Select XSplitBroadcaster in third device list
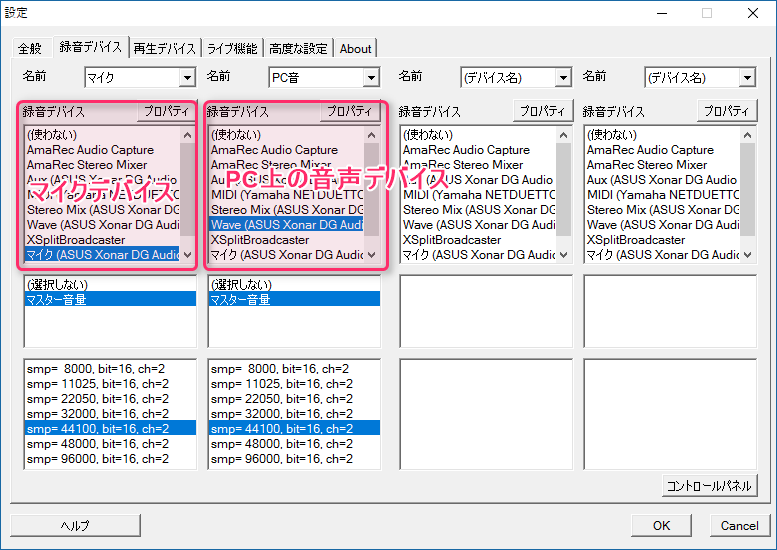This screenshot has height=550, width=777. point(478,240)
